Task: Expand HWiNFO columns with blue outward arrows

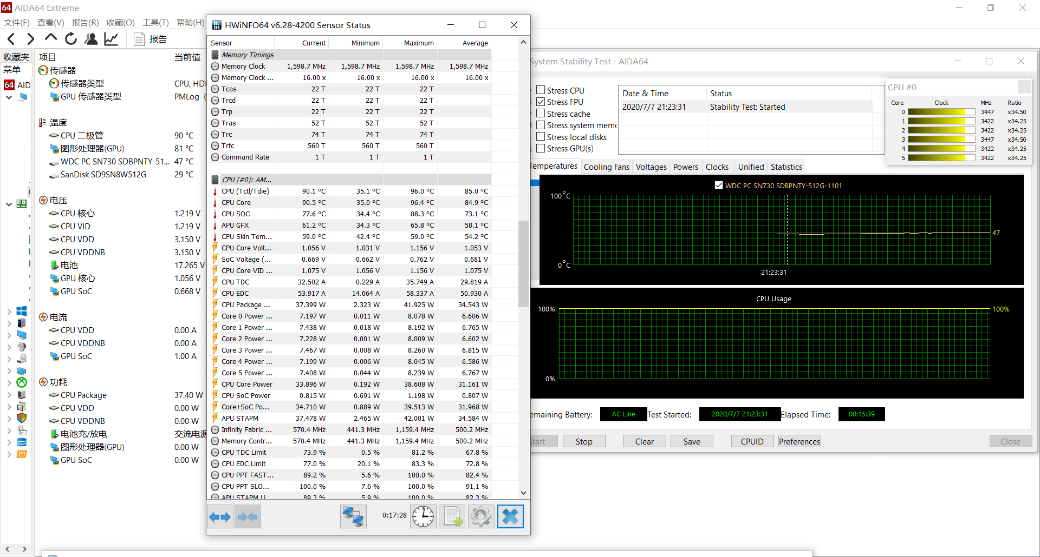Action: 220,516
